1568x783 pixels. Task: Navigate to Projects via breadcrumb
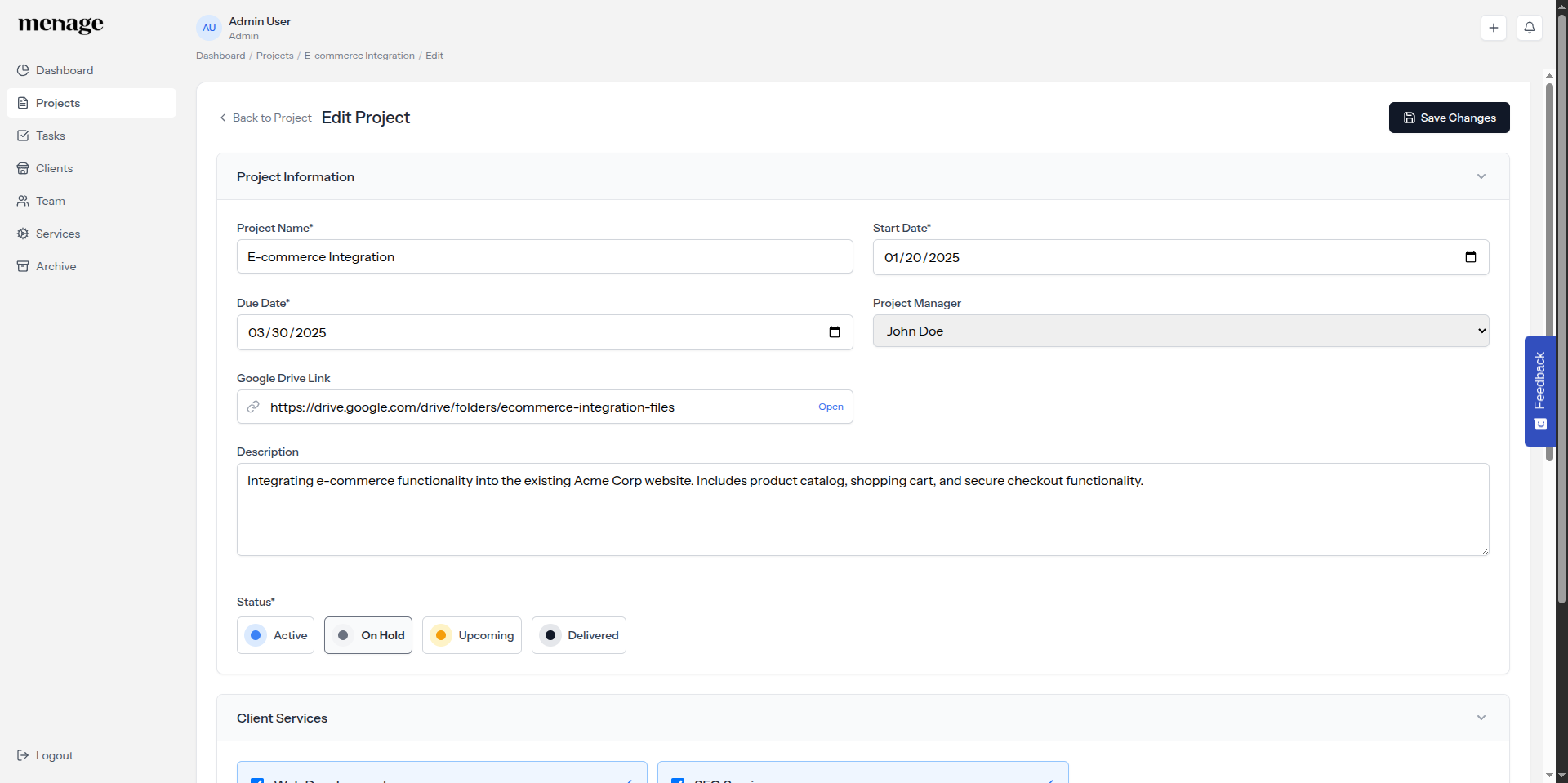274,56
